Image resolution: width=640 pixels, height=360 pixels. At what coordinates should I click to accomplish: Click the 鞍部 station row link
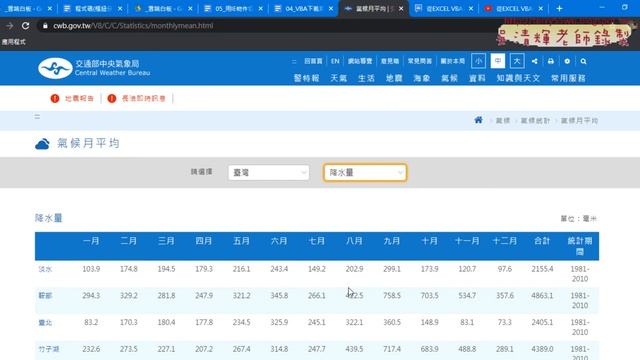click(x=45, y=296)
